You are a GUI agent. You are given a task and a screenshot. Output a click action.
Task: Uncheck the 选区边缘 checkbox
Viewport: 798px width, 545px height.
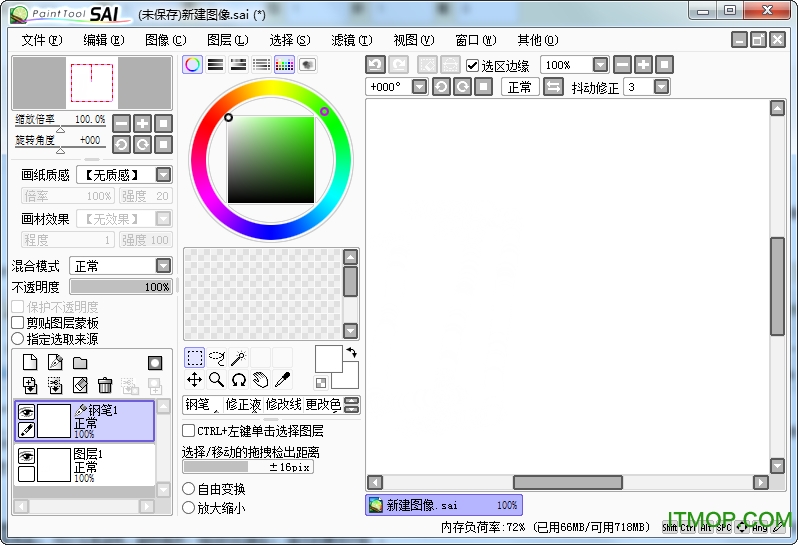pos(472,66)
